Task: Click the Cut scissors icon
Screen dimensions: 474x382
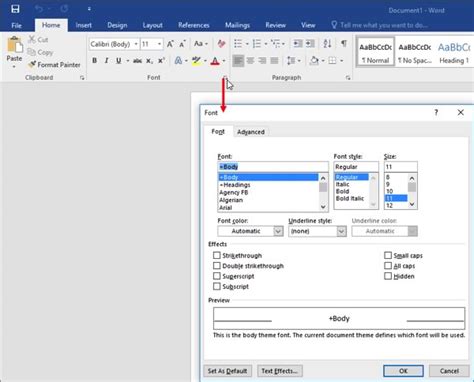Action: [x=32, y=40]
